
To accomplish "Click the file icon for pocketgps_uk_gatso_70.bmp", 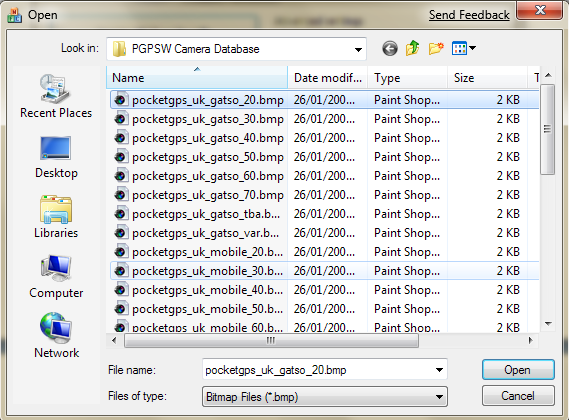I will click(x=121, y=195).
